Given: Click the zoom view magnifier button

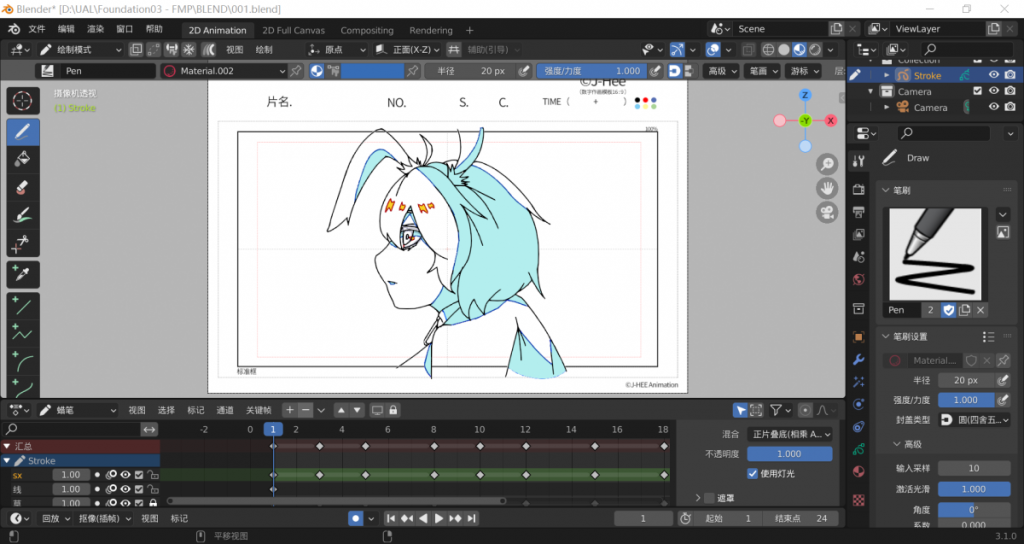Looking at the screenshot, I should coord(827,164).
